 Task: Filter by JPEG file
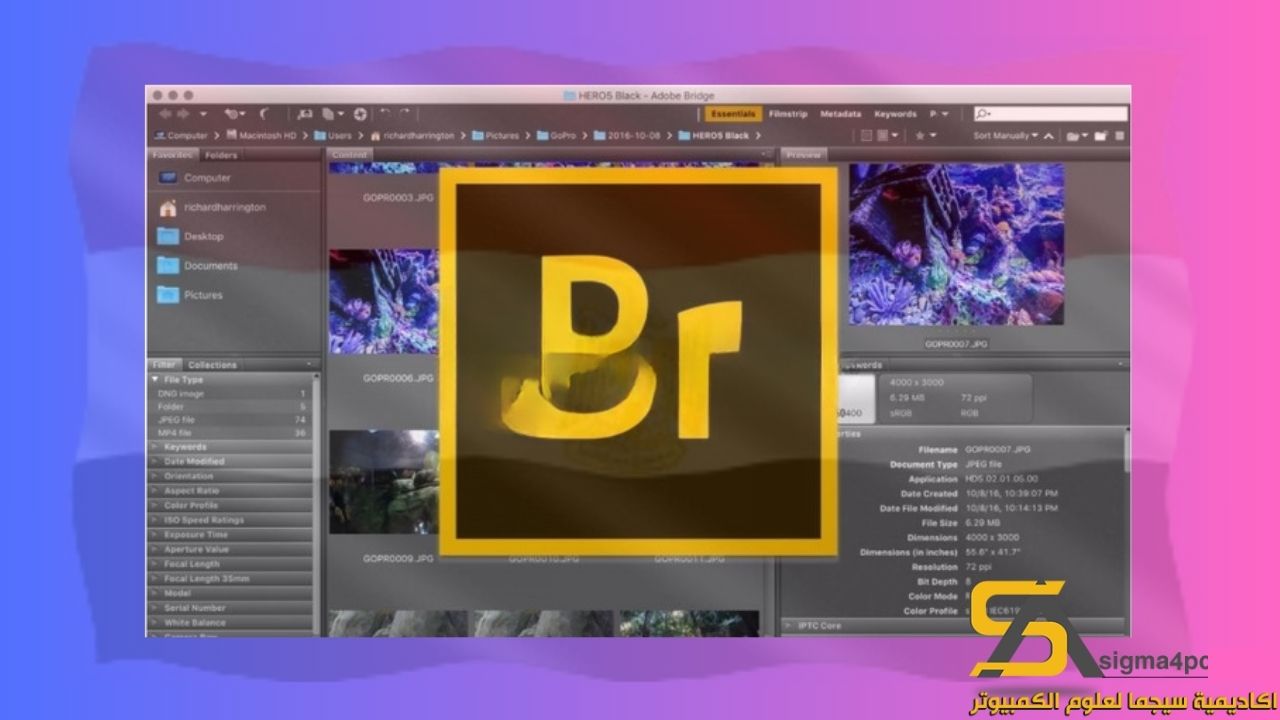coord(230,420)
